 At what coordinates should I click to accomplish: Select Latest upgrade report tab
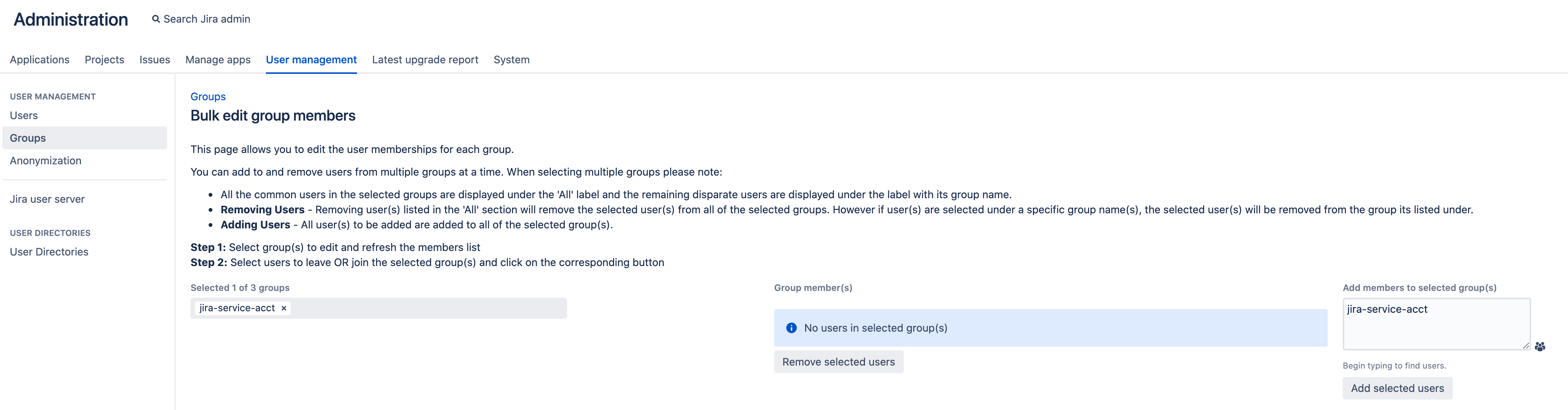425,60
